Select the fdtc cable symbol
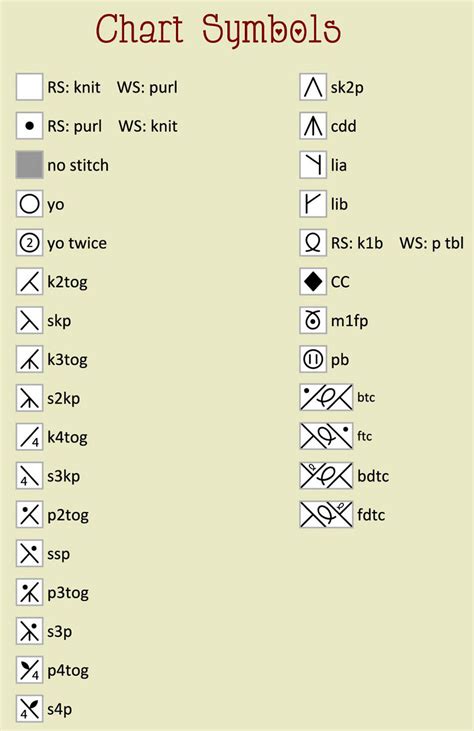Screen dimensions: 474x731 pos(326,515)
